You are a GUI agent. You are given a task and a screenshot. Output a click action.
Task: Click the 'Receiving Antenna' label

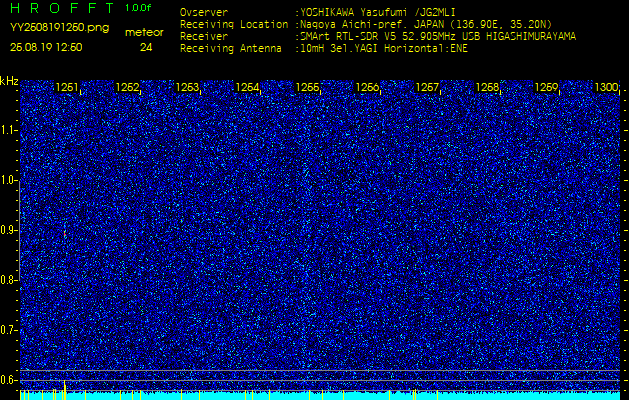pos(231,49)
